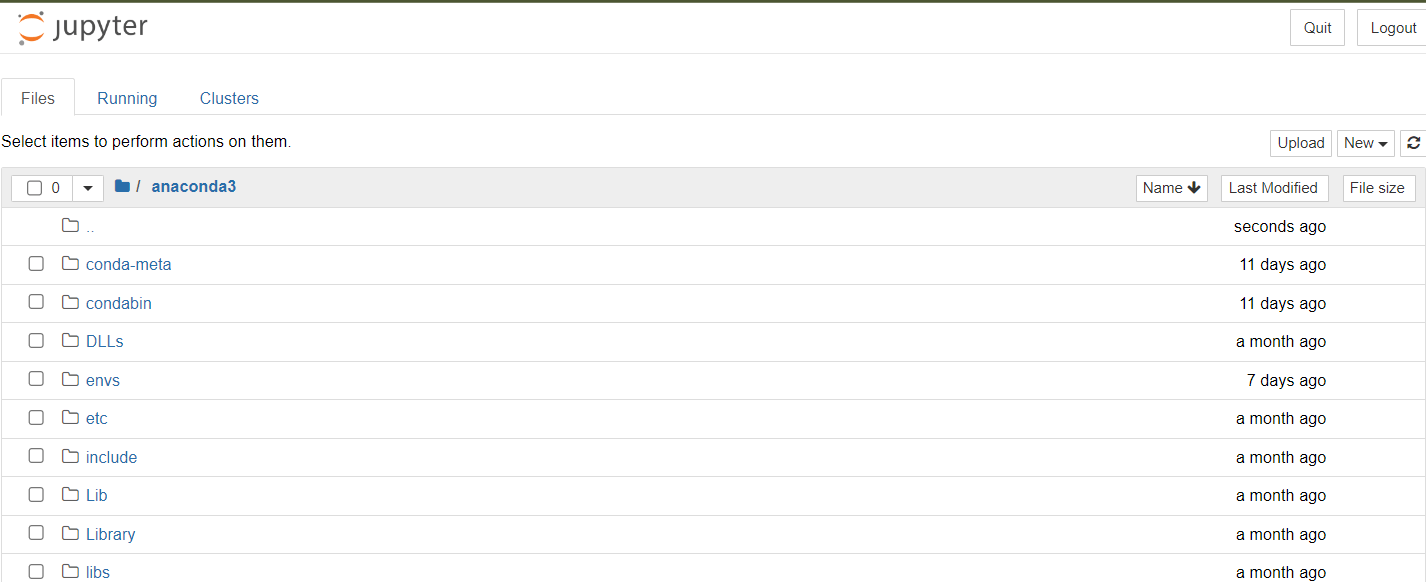The width and height of the screenshot is (1426, 582).
Task: Open the DLLs folder via its folder icon
Action: coord(69,340)
